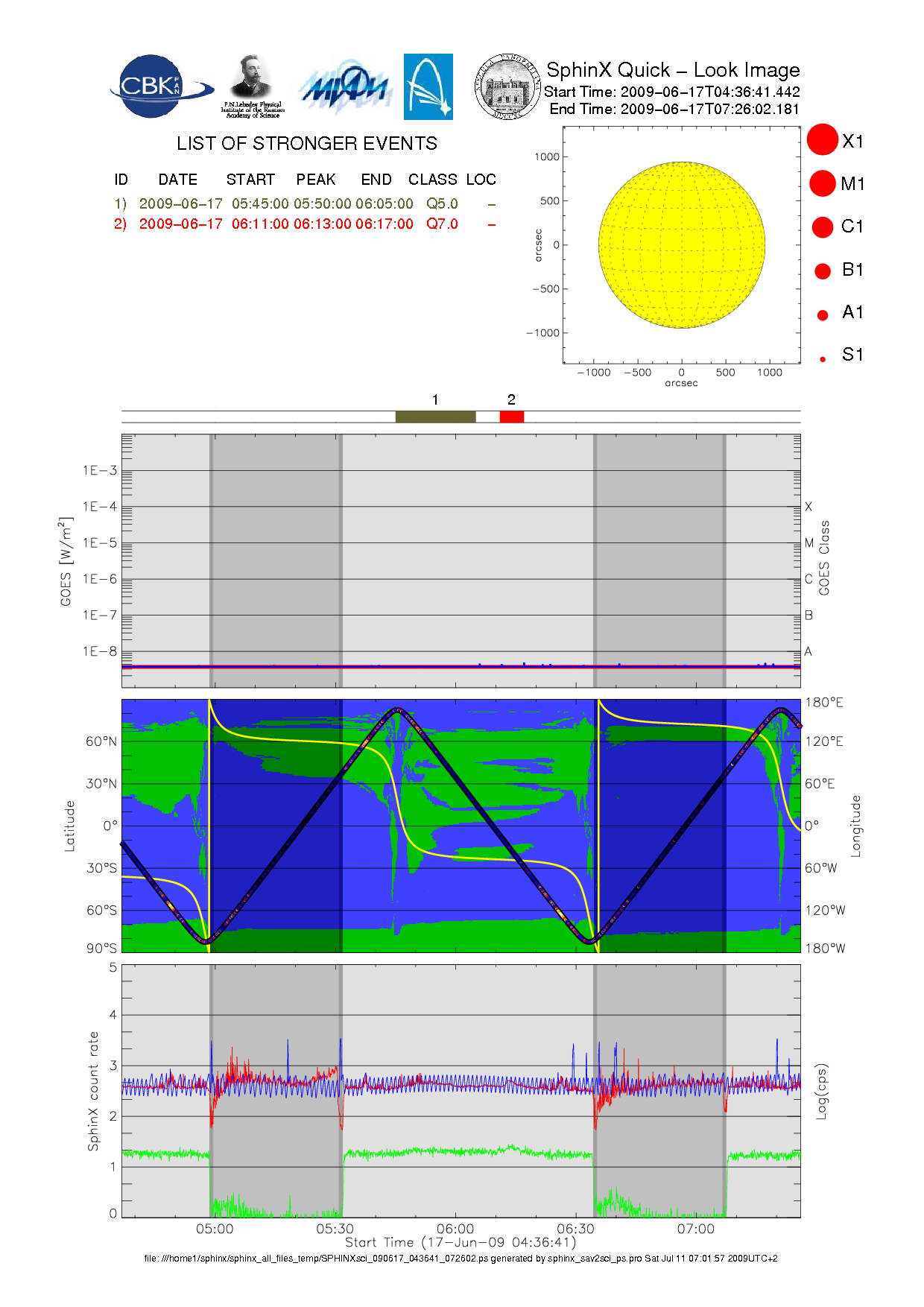Viewport: 924px width, 1307px height.
Task: Click the round observatory seal logo
Action: [507, 86]
